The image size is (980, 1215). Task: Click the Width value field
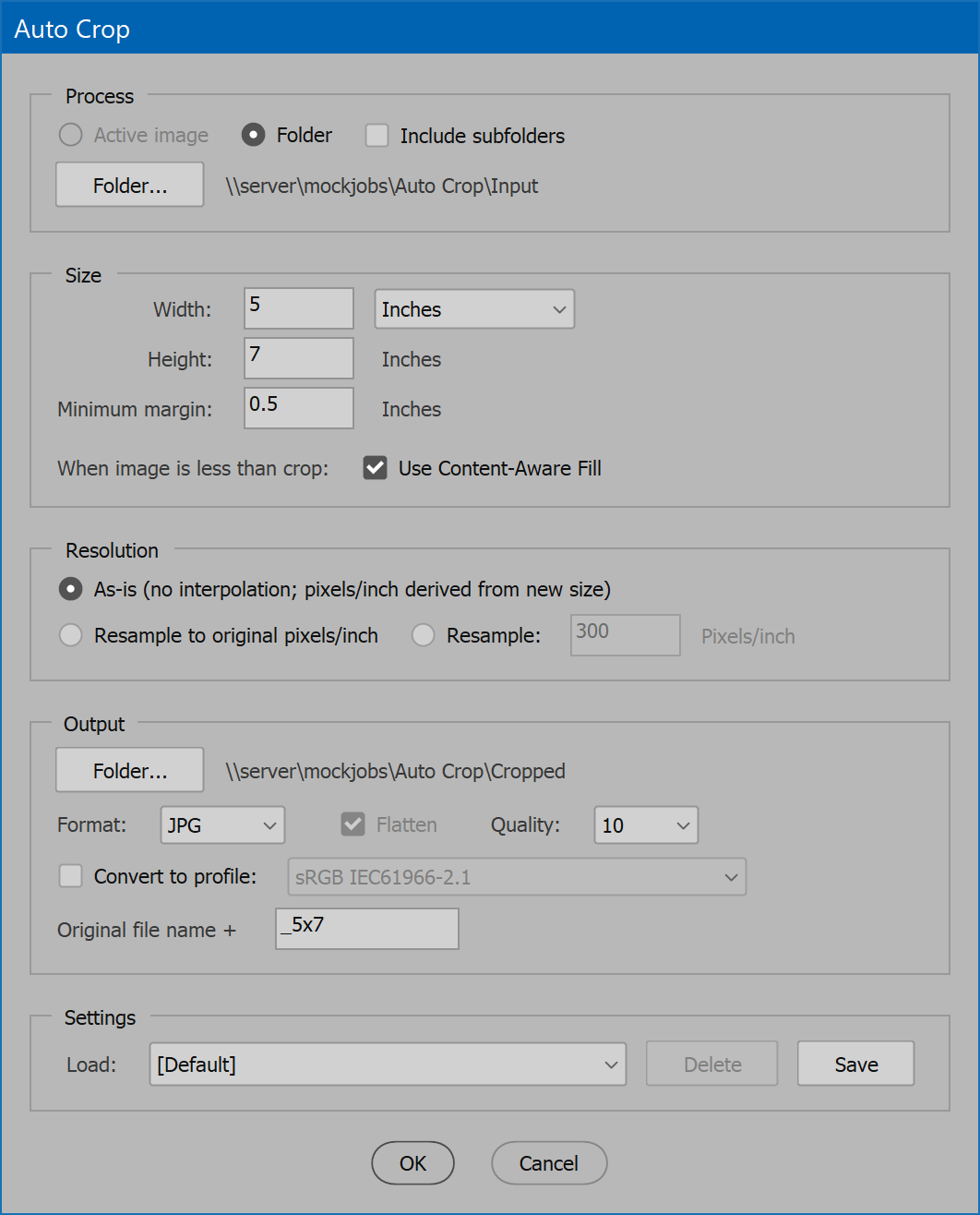point(297,308)
